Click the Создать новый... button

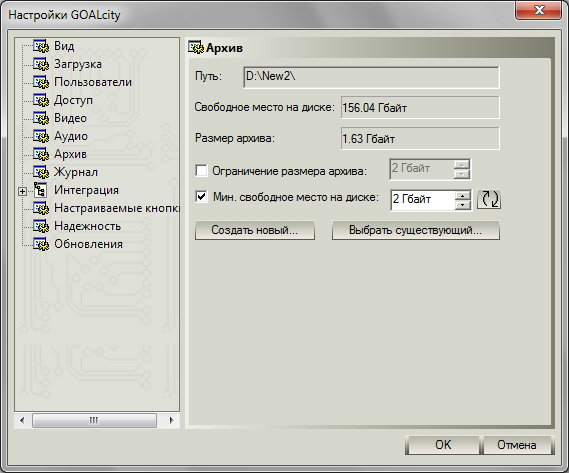(x=255, y=230)
